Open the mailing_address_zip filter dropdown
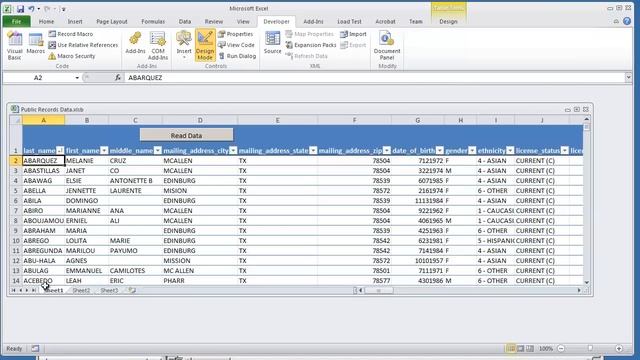This screenshot has width=640, height=360. [387, 151]
